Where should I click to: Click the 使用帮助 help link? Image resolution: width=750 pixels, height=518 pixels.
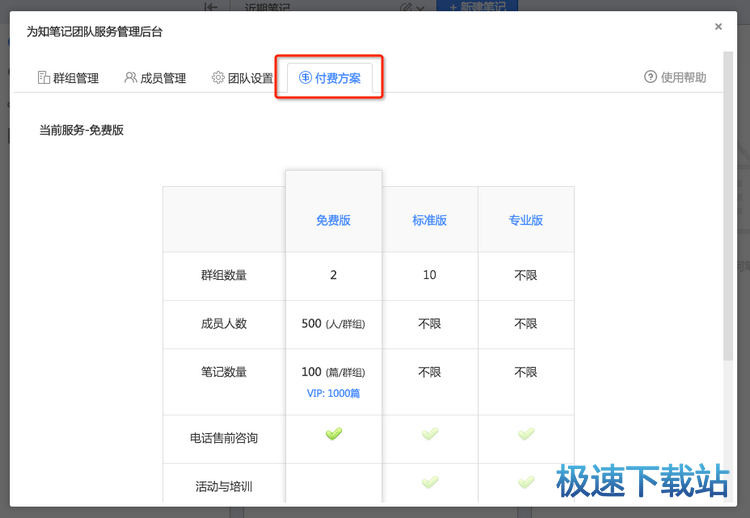tap(675, 77)
